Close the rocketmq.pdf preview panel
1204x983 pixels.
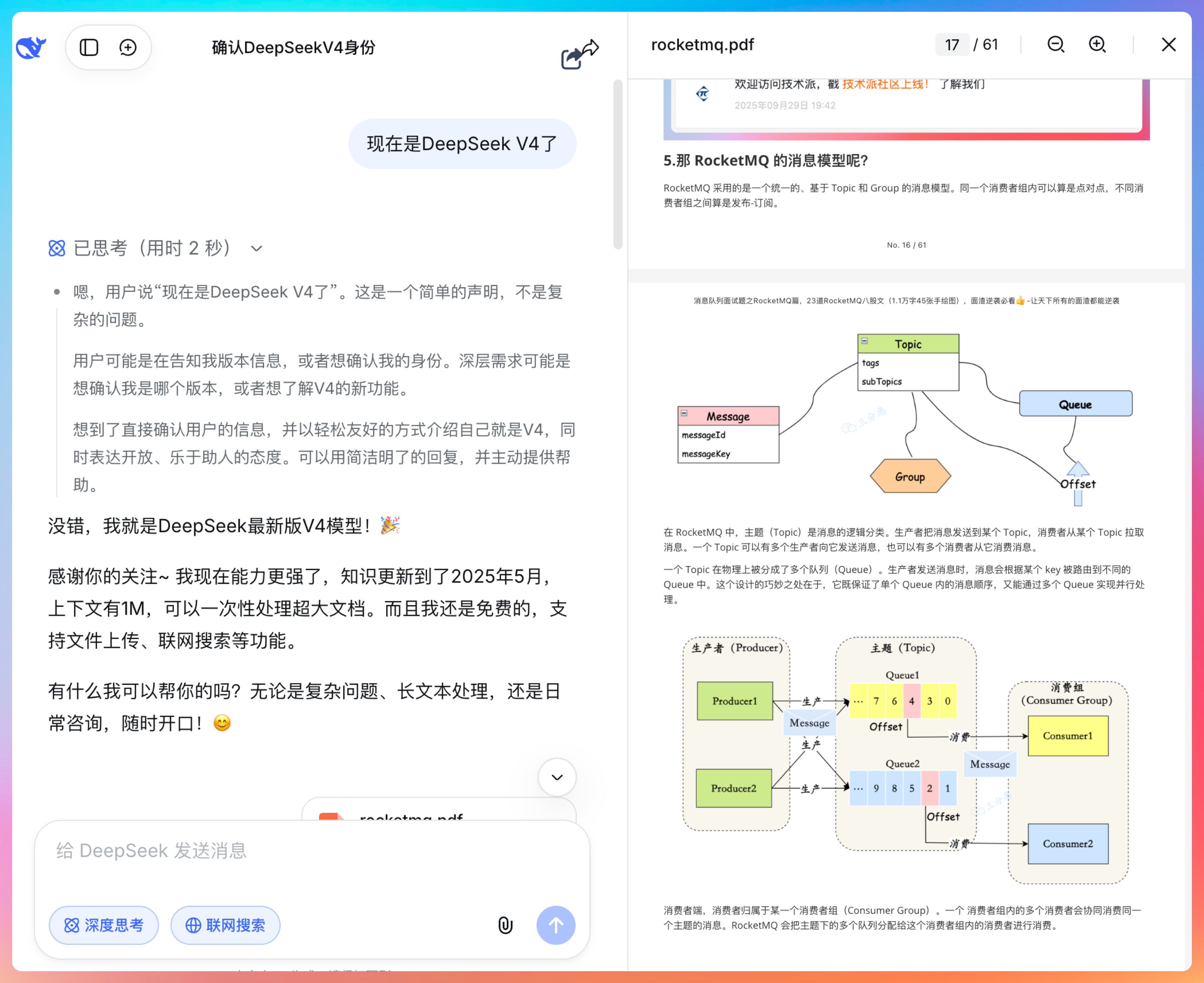tap(1168, 45)
